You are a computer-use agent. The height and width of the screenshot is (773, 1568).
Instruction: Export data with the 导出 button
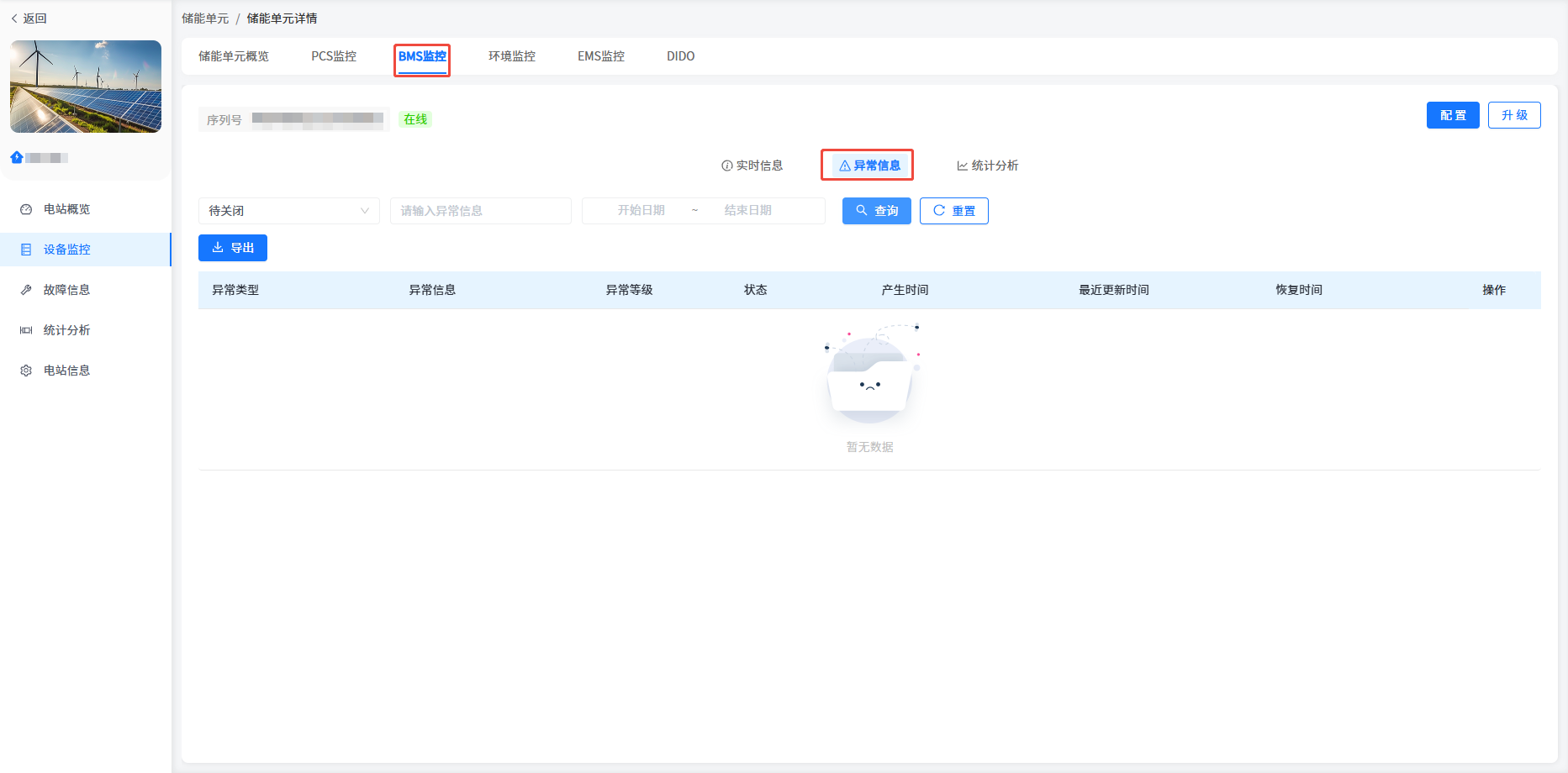[233, 248]
